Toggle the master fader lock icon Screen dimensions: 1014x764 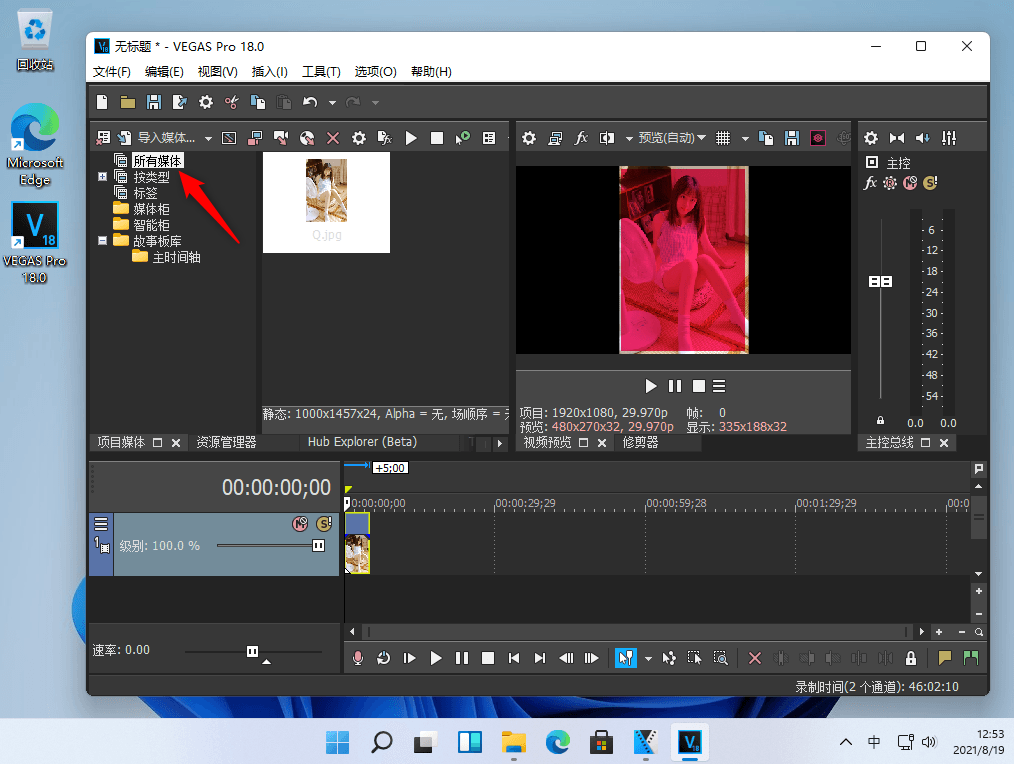880,420
